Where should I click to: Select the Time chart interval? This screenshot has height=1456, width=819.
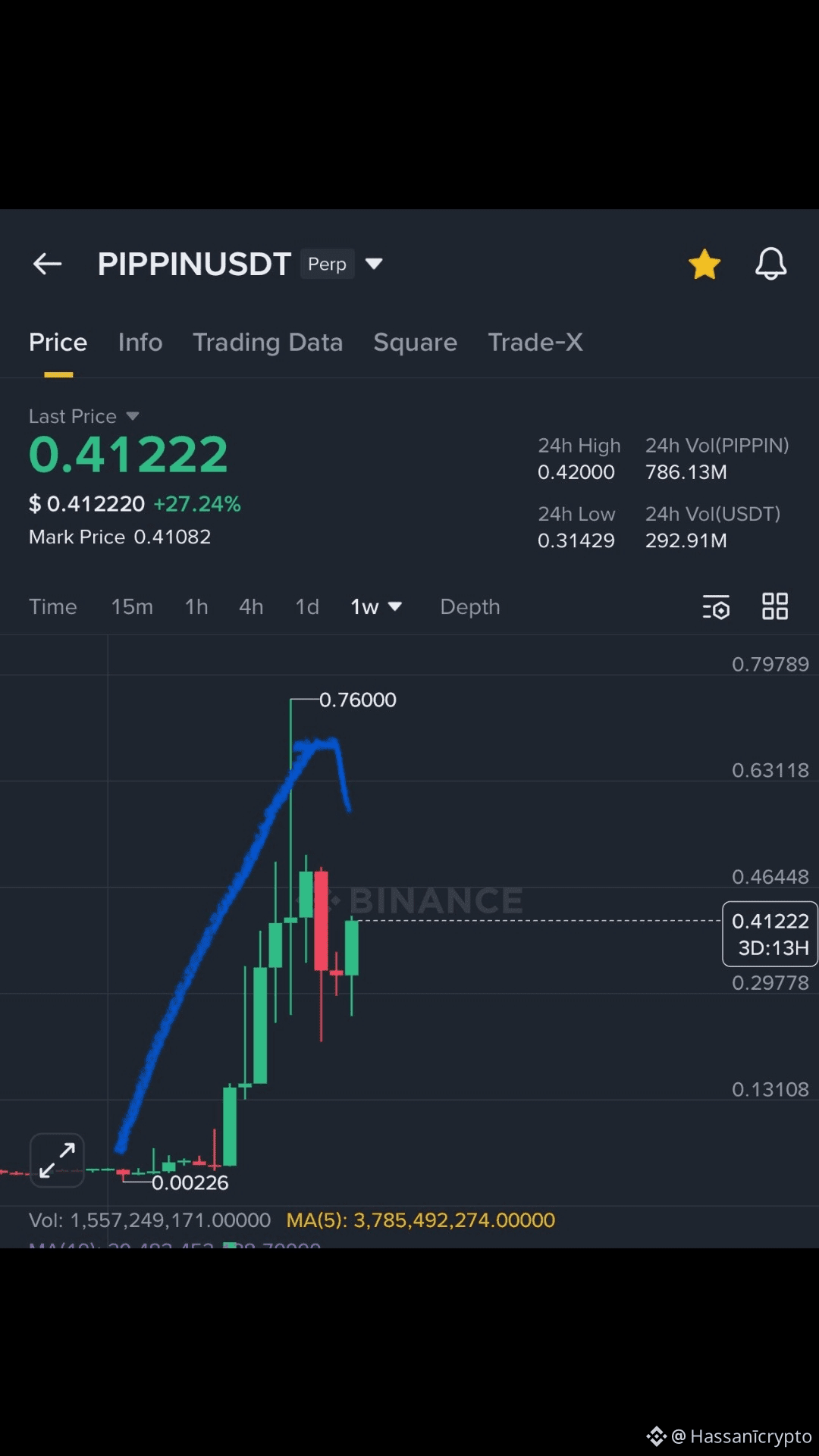[x=53, y=607]
